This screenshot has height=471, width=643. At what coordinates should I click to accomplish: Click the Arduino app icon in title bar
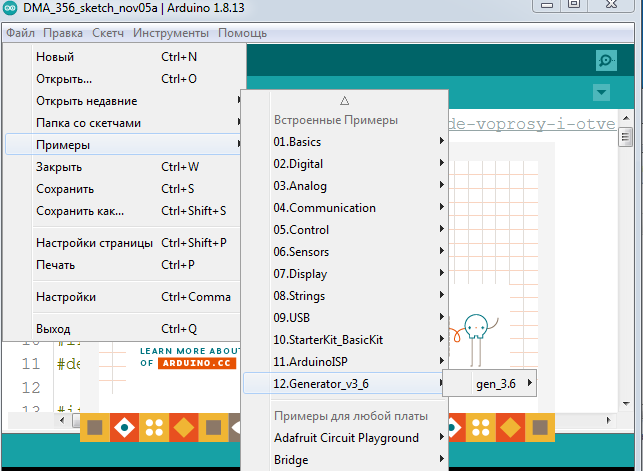[10, 9]
